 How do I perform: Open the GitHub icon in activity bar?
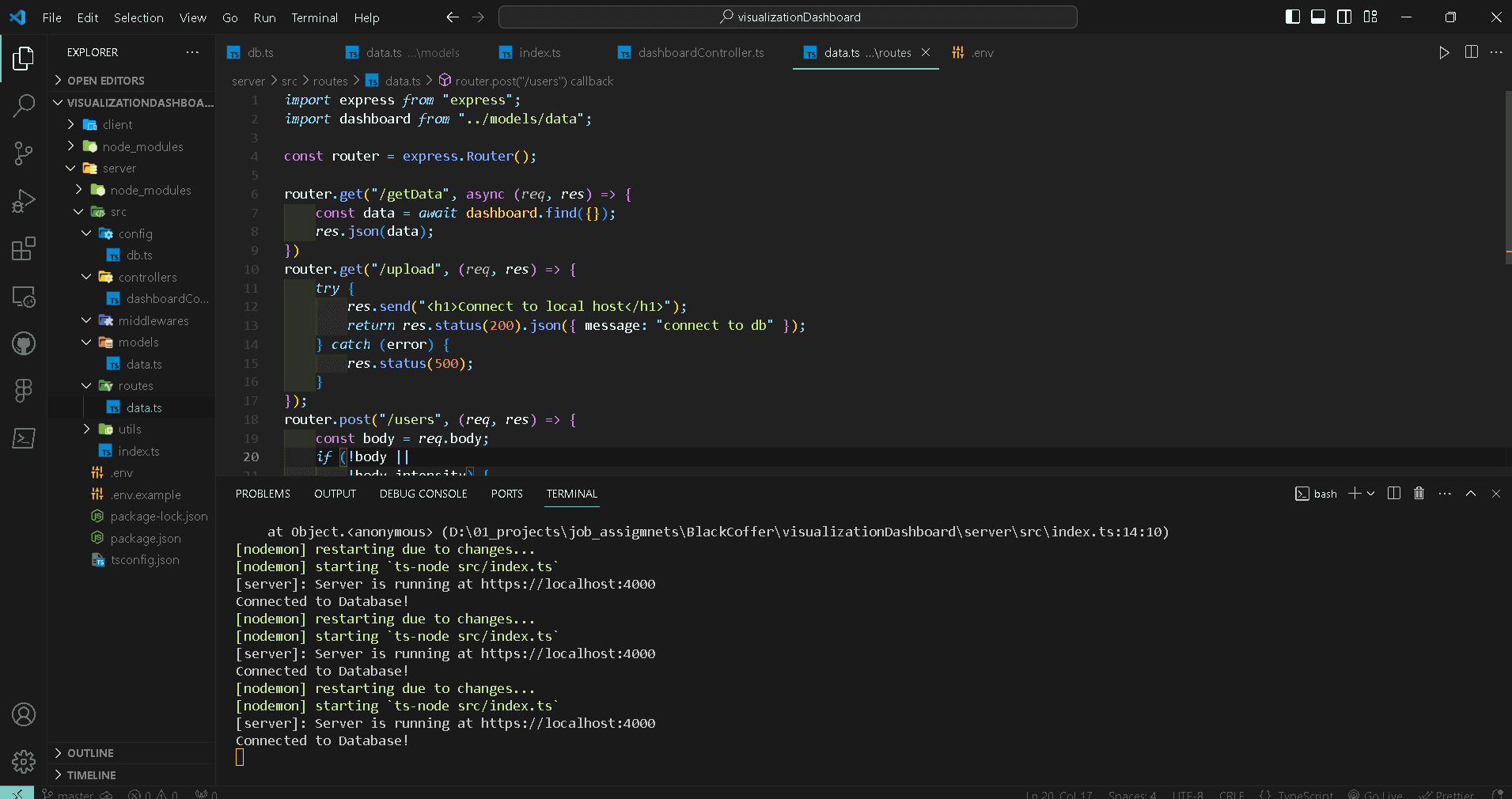click(24, 343)
